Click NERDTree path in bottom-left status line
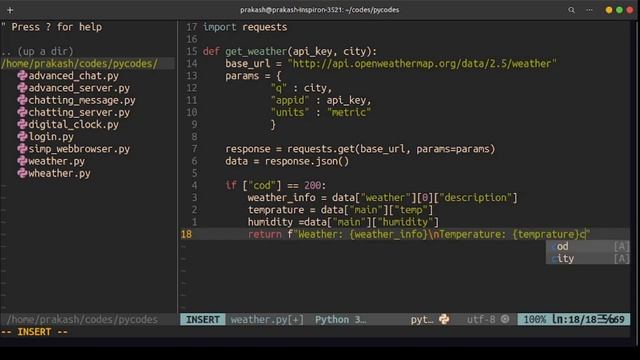The height and width of the screenshot is (360, 640). 82,319
